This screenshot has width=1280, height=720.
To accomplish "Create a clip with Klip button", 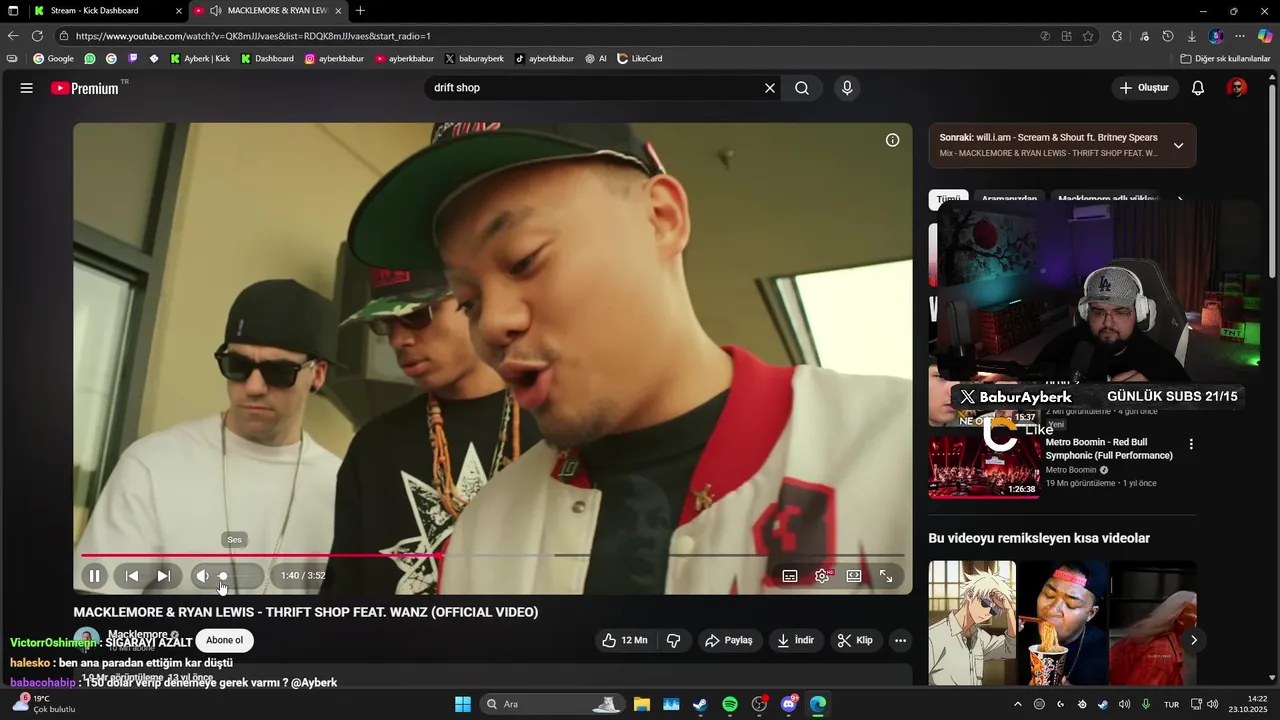I will [856, 640].
